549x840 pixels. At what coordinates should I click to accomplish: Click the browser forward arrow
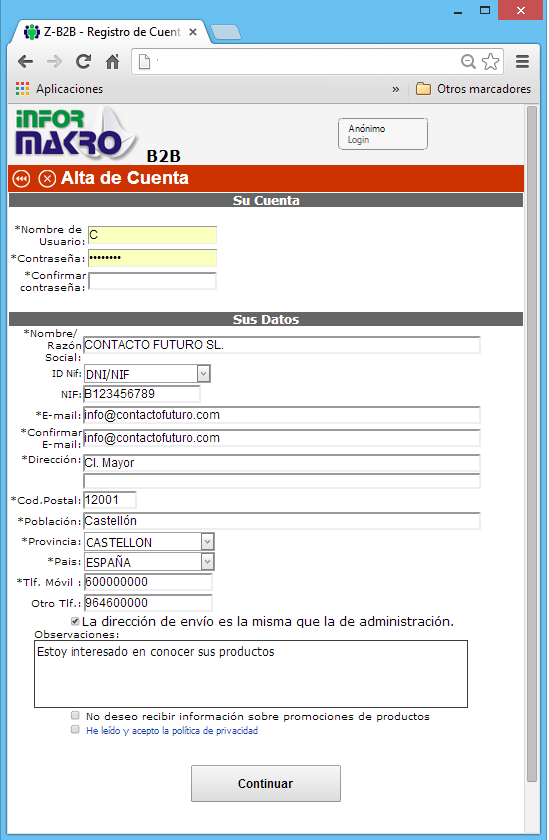click(x=54, y=62)
